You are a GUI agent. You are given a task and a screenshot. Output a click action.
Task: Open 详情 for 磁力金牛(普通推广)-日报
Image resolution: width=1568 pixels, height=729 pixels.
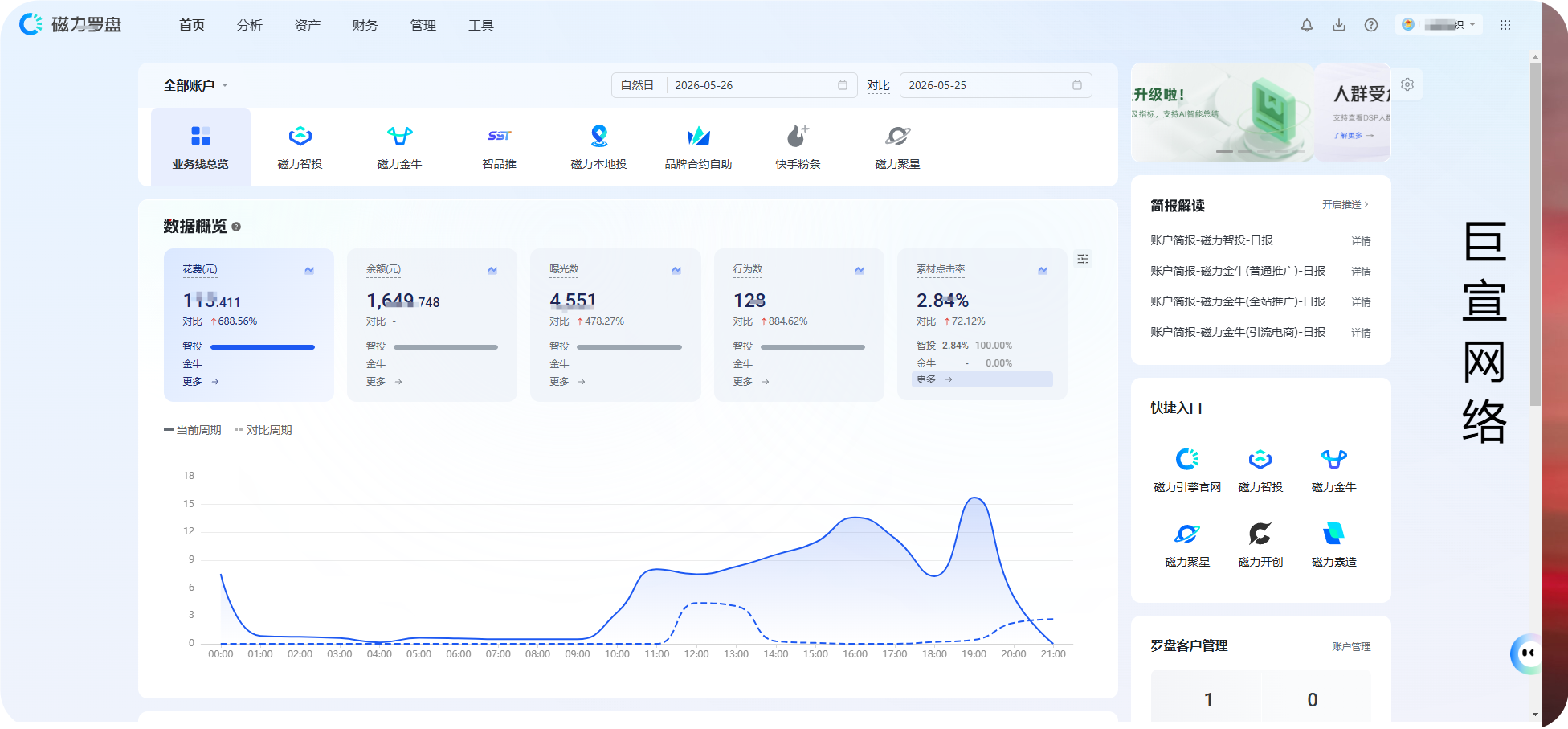[1361, 272]
